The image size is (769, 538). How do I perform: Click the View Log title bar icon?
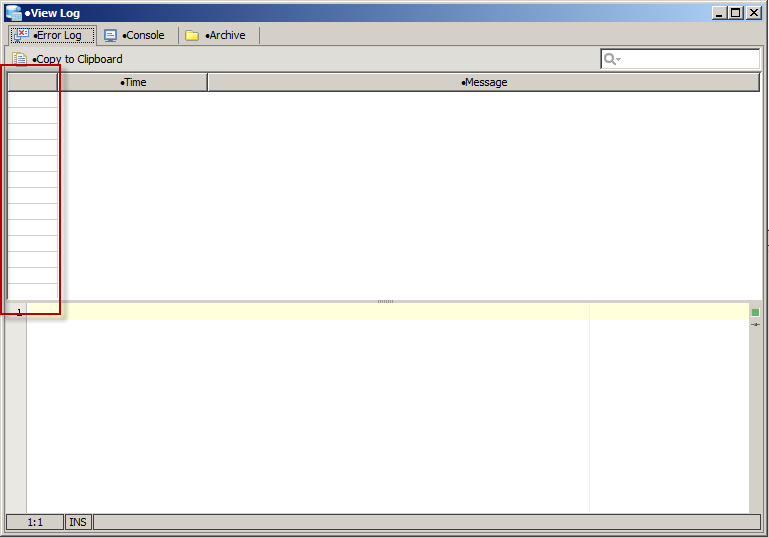(13, 13)
